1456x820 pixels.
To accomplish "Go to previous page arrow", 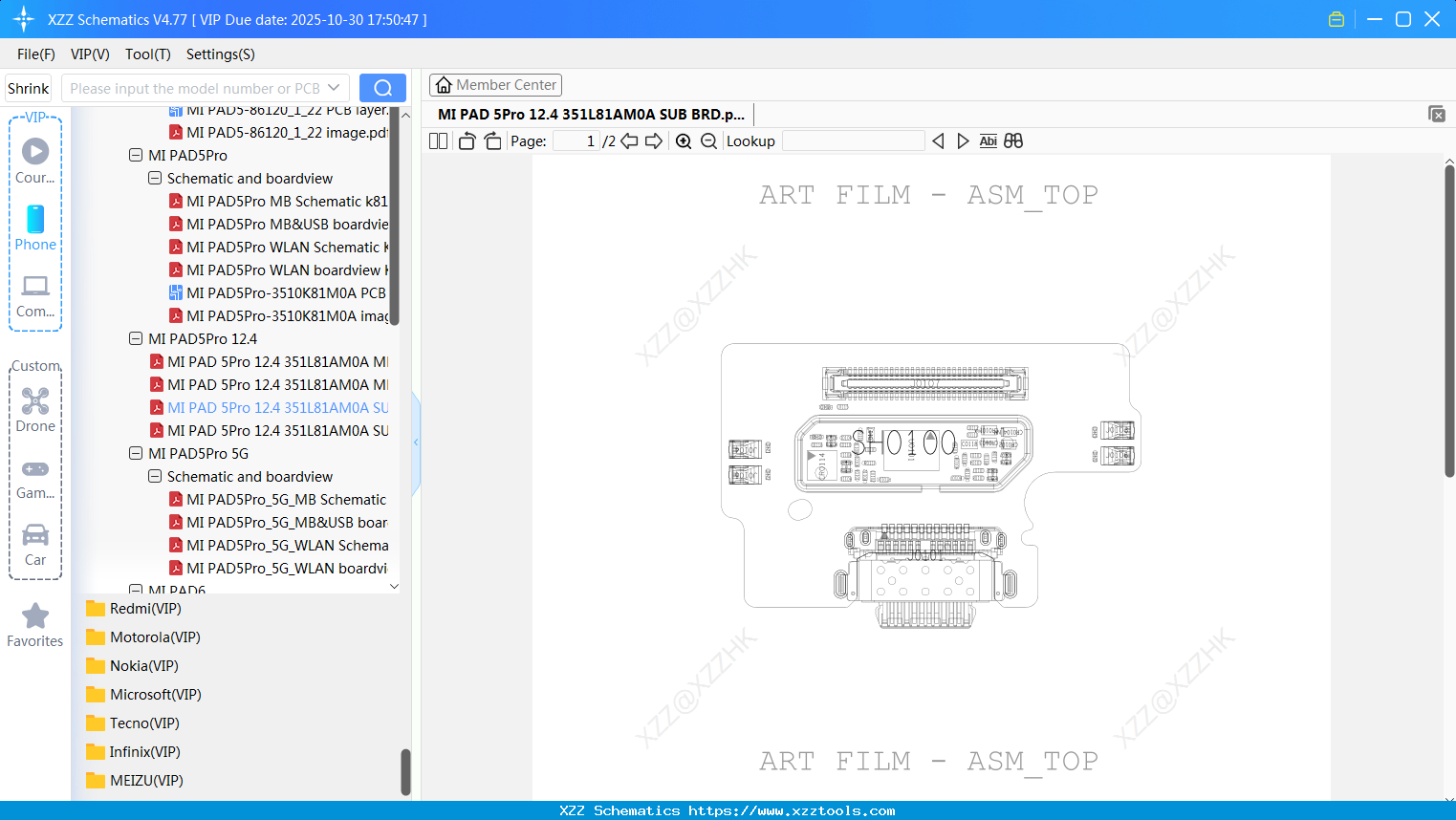I will click(x=629, y=141).
